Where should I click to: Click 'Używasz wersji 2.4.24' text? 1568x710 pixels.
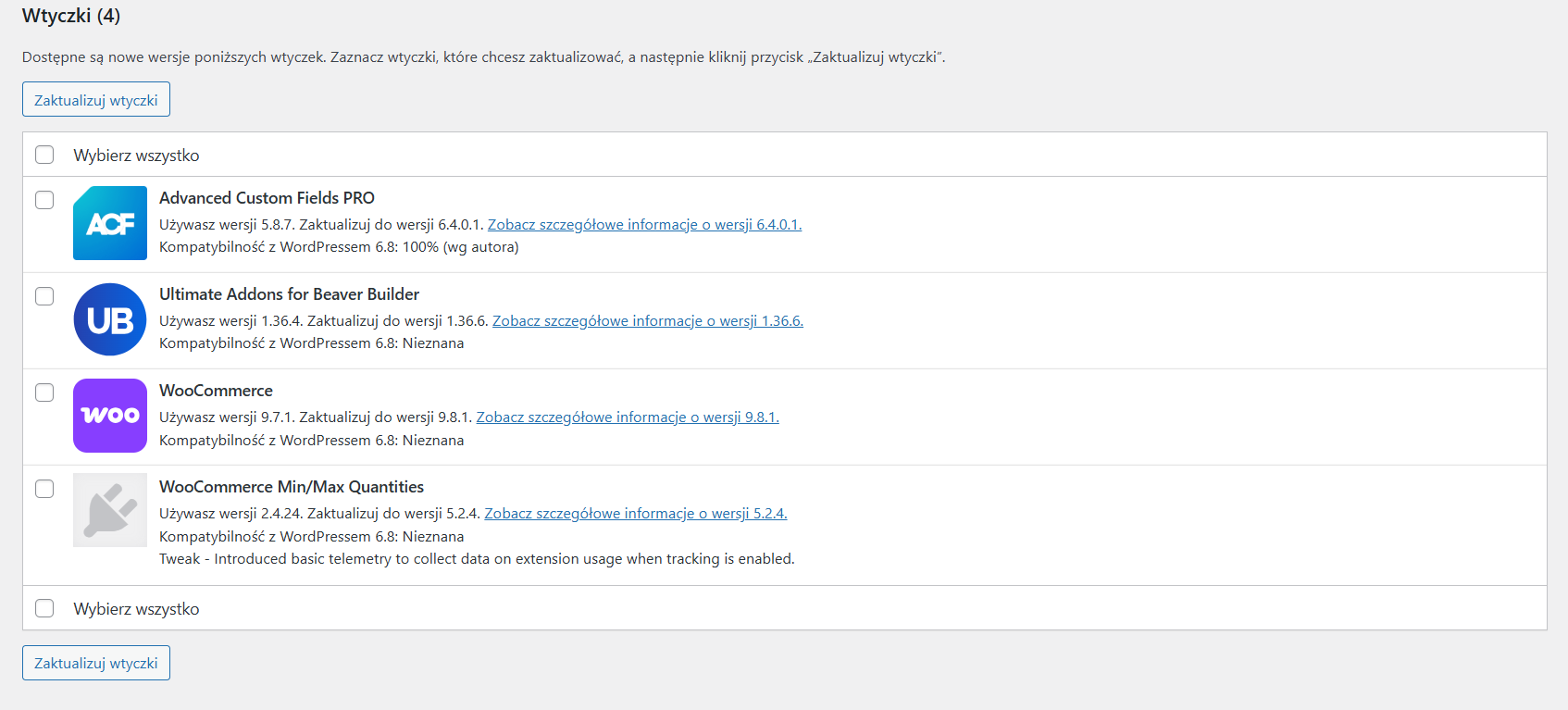click(x=231, y=513)
